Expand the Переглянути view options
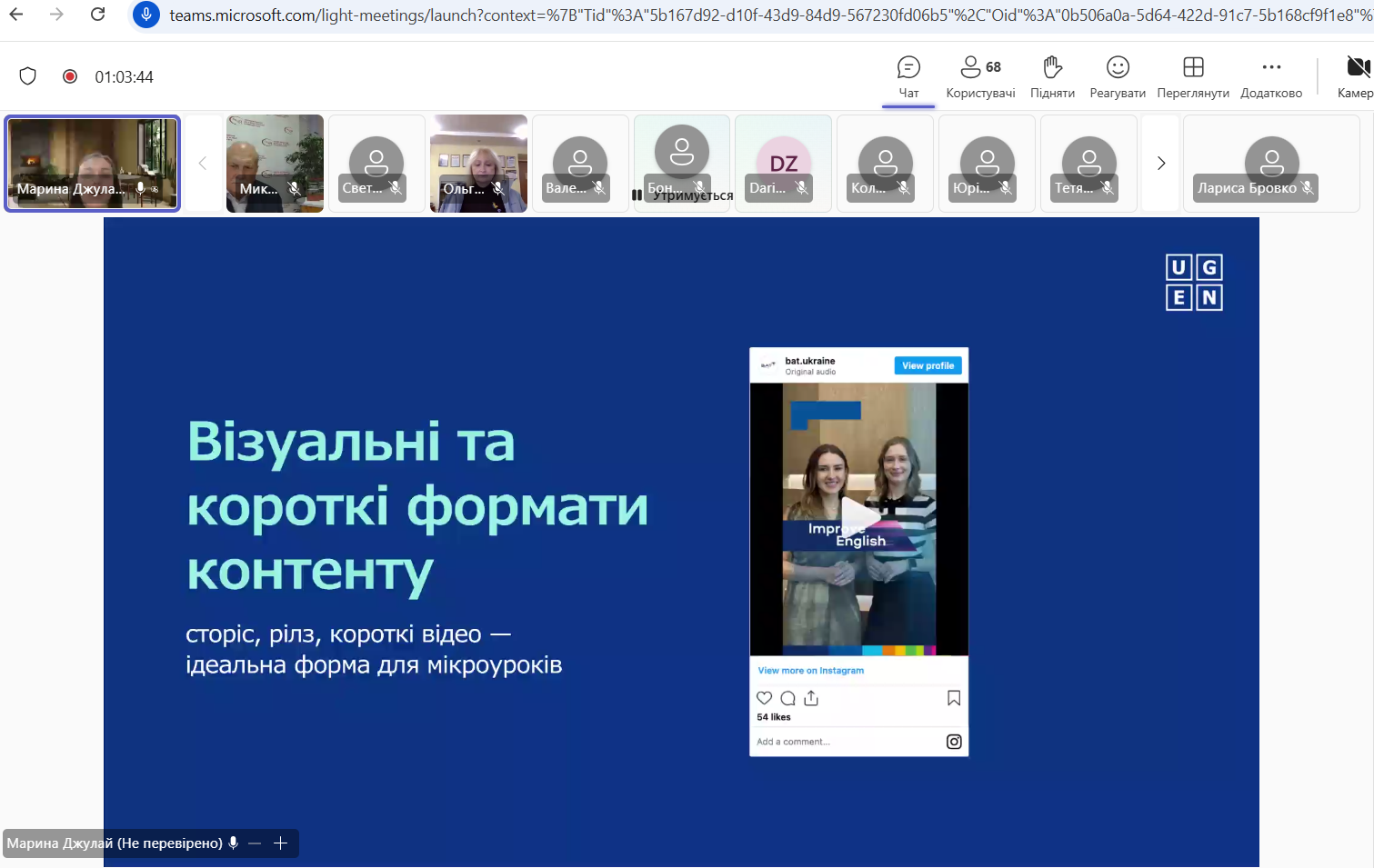Viewport: 1374px width, 868px height. 1193,77
